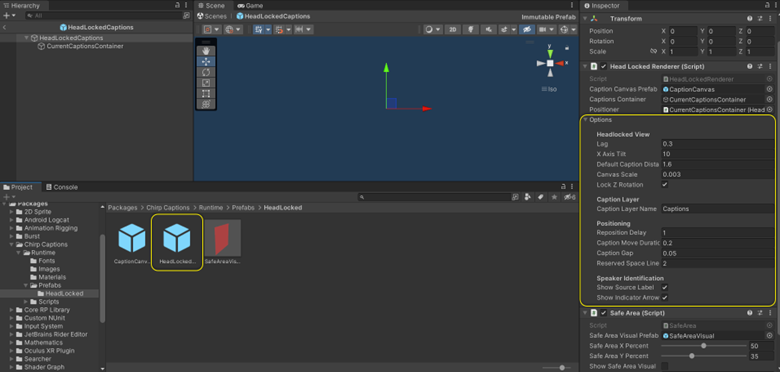780x372 pixels.
Task: Toggle constrained proportions link on Scale
Action: 654,51
